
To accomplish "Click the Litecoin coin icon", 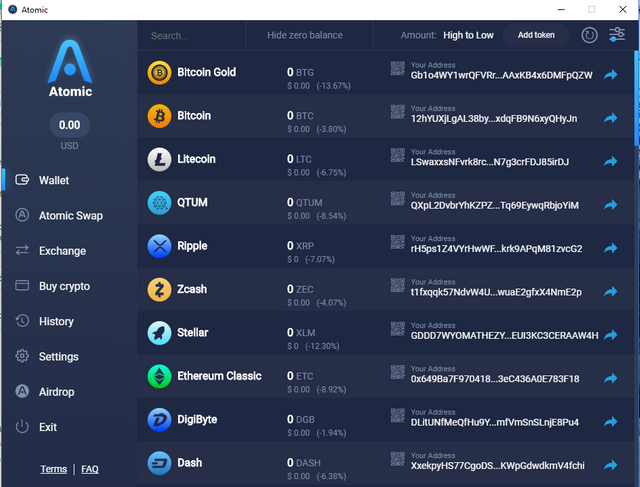I will pyautogui.click(x=159, y=159).
